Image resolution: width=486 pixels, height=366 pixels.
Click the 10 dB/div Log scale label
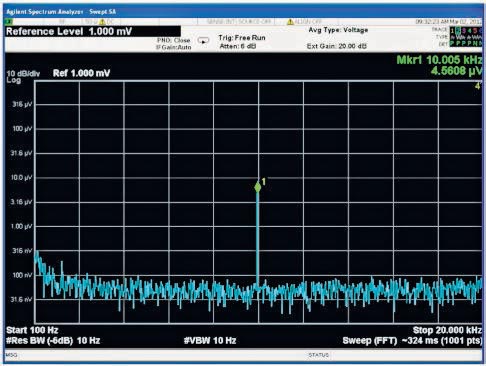(x=23, y=77)
